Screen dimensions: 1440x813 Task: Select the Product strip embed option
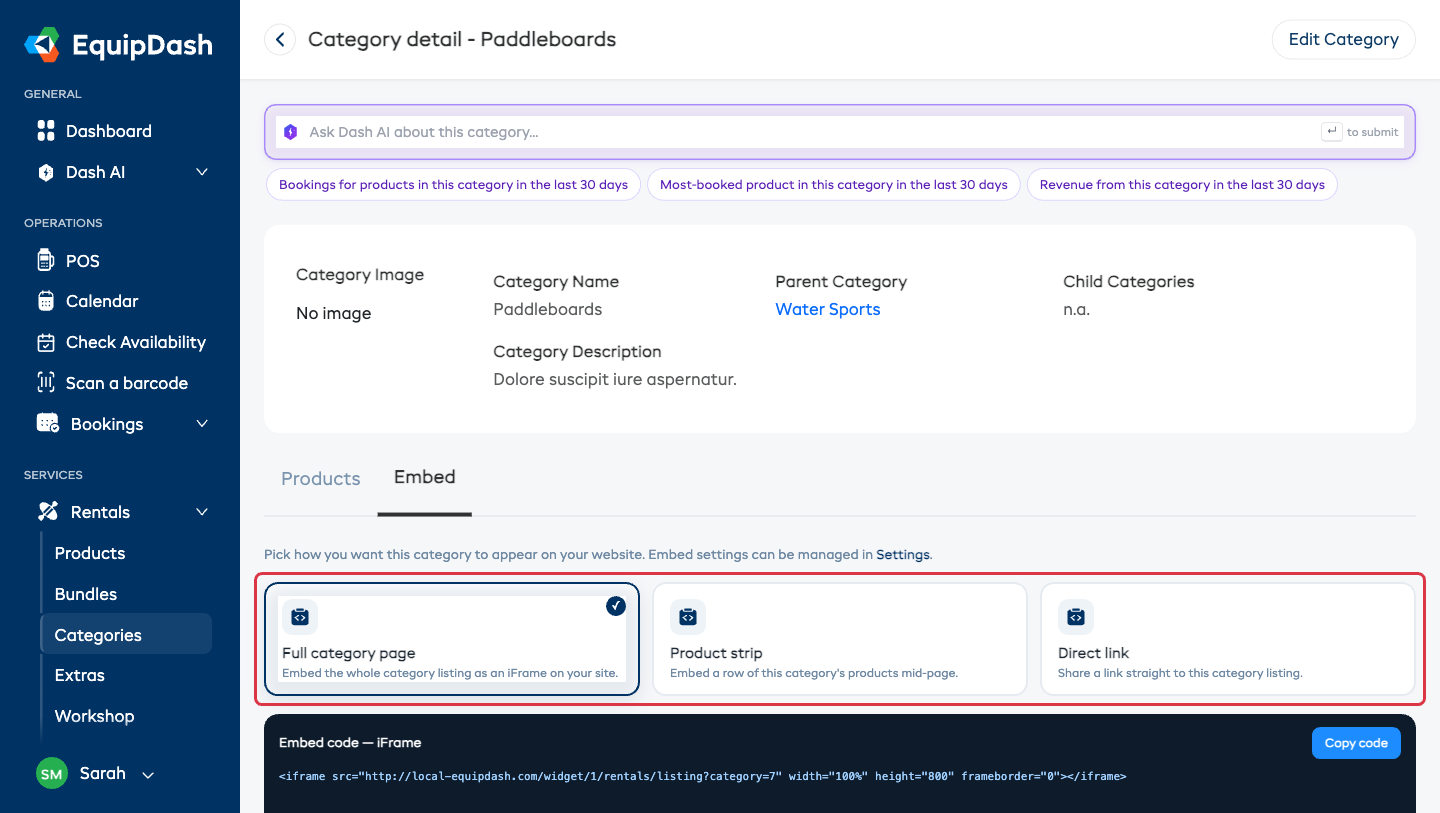point(840,639)
